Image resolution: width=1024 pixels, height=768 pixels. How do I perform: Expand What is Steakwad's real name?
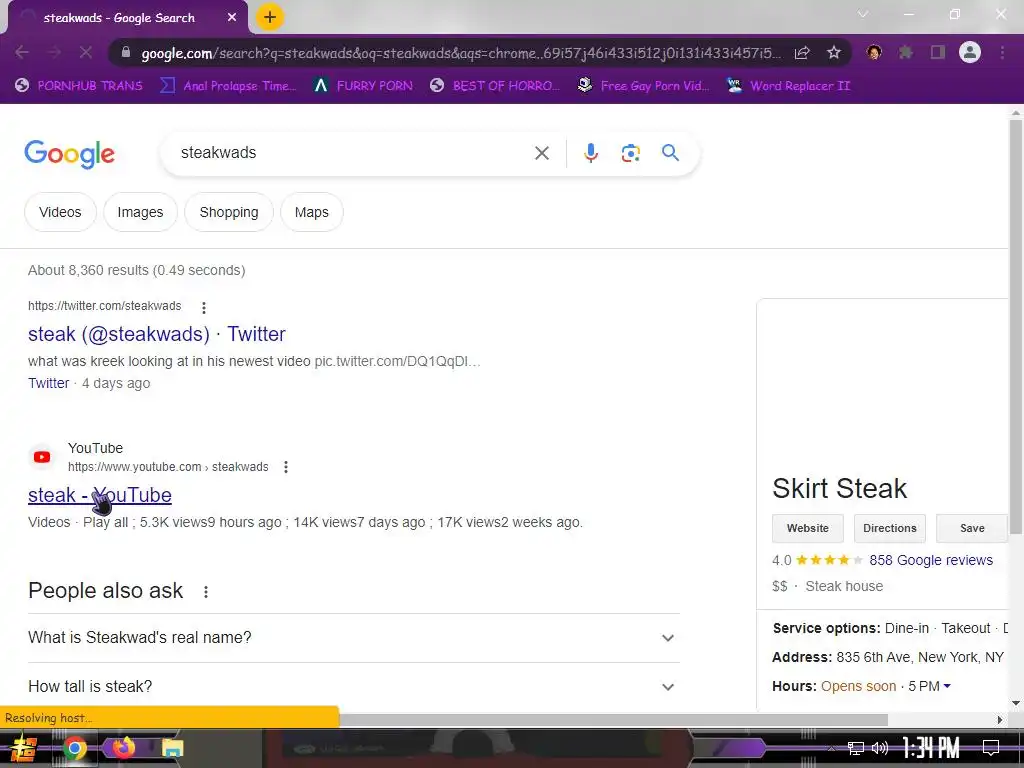click(x=354, y=637)
